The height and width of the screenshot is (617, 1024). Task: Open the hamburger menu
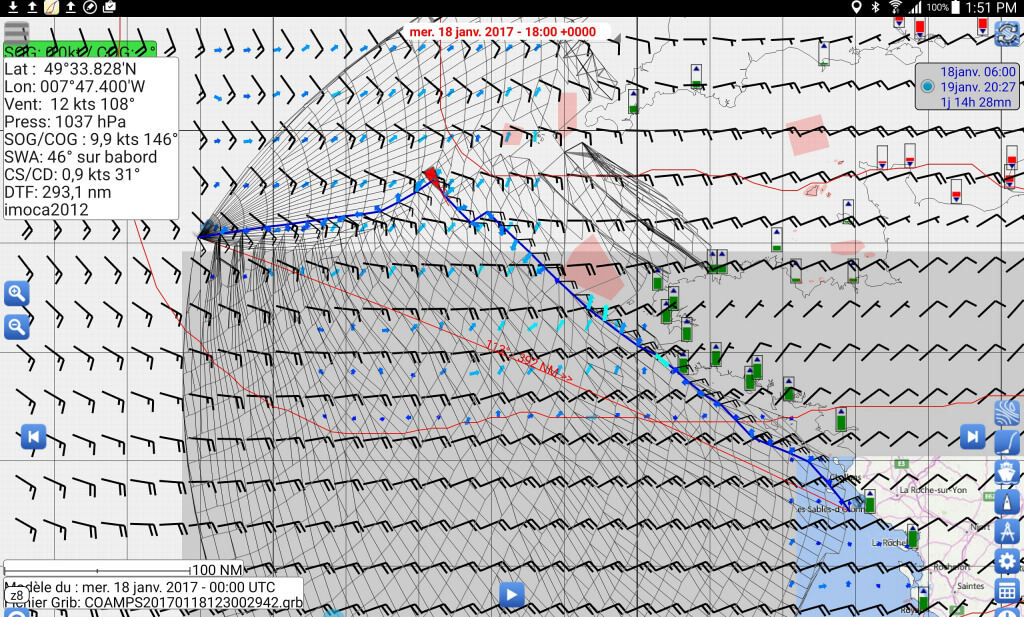click(x=16, y=32)
